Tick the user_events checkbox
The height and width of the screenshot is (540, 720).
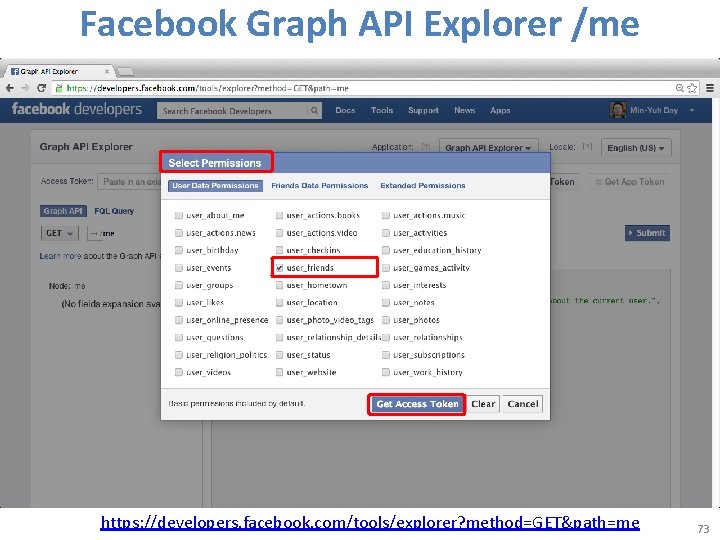click(x=179, y=268)
